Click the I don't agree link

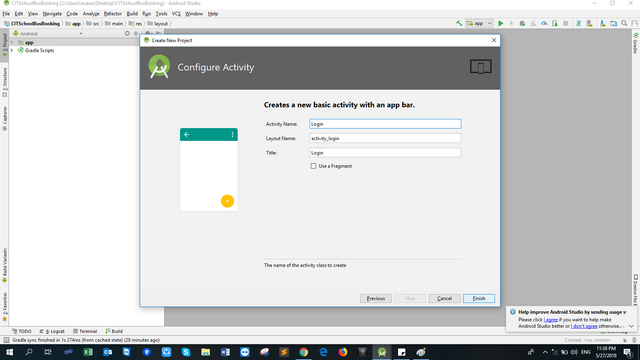(x=584, y=326)
